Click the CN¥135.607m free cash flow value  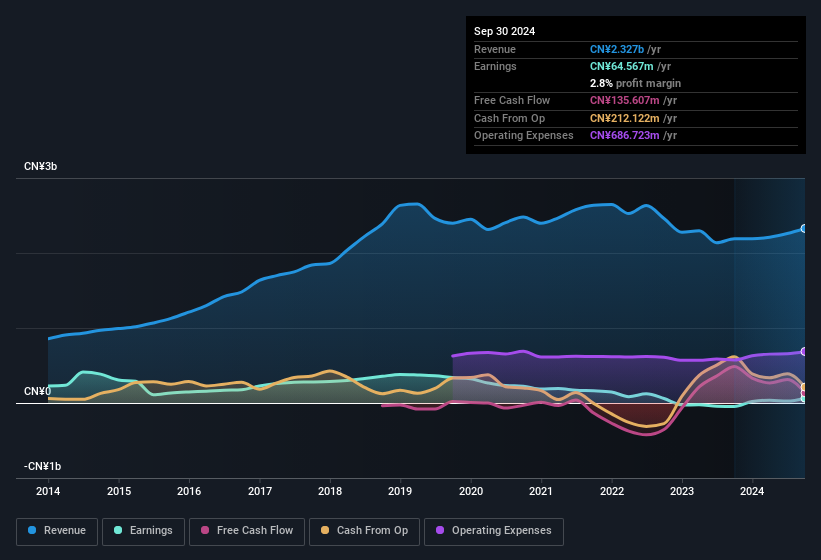[x=625, y=100]
